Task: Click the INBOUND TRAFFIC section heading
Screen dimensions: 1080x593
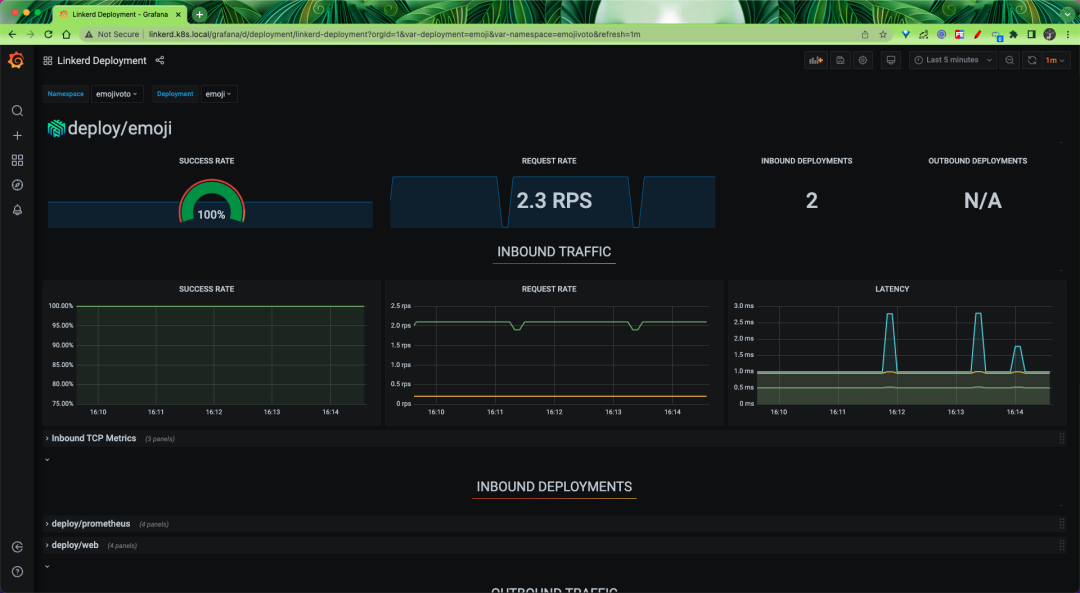Action: click(x=554, y=252)
